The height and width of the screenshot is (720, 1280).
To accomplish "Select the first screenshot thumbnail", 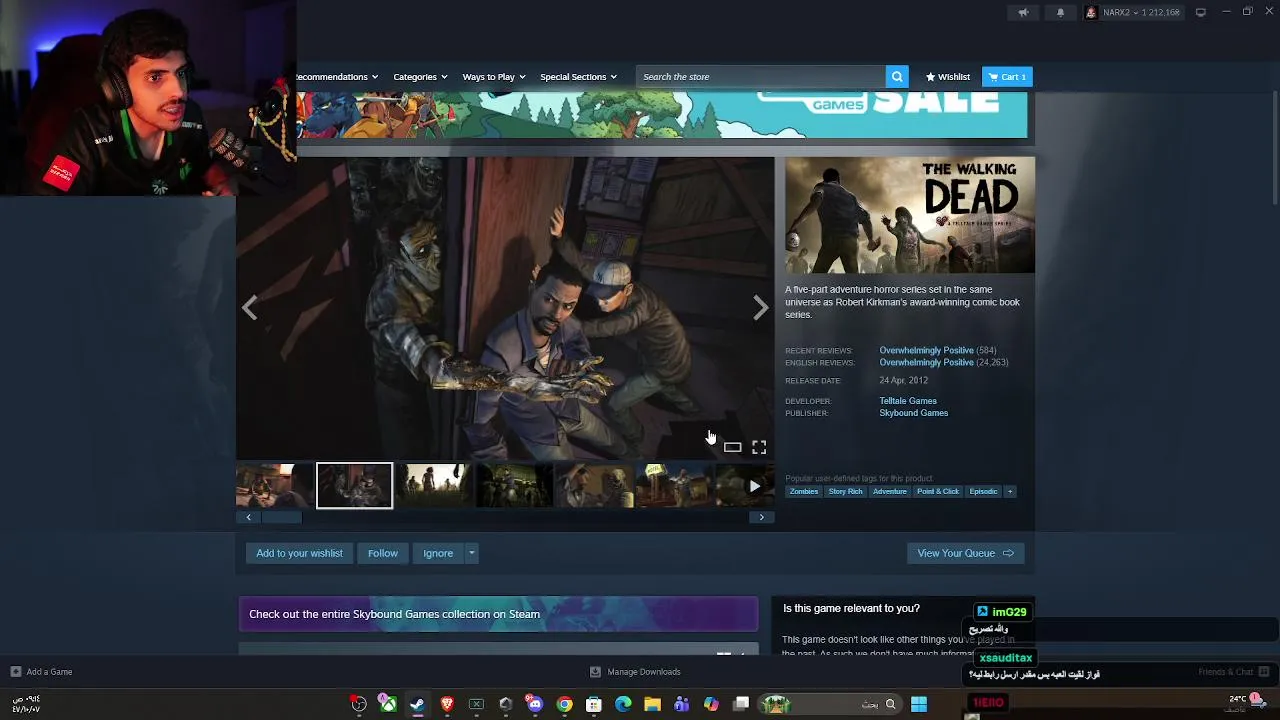I will (274, 485).
